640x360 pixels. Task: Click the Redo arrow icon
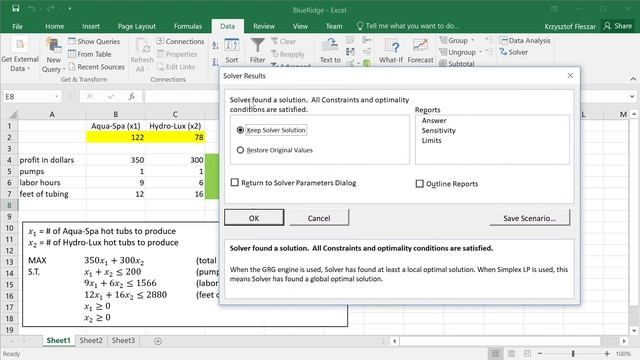coord(50,9)
